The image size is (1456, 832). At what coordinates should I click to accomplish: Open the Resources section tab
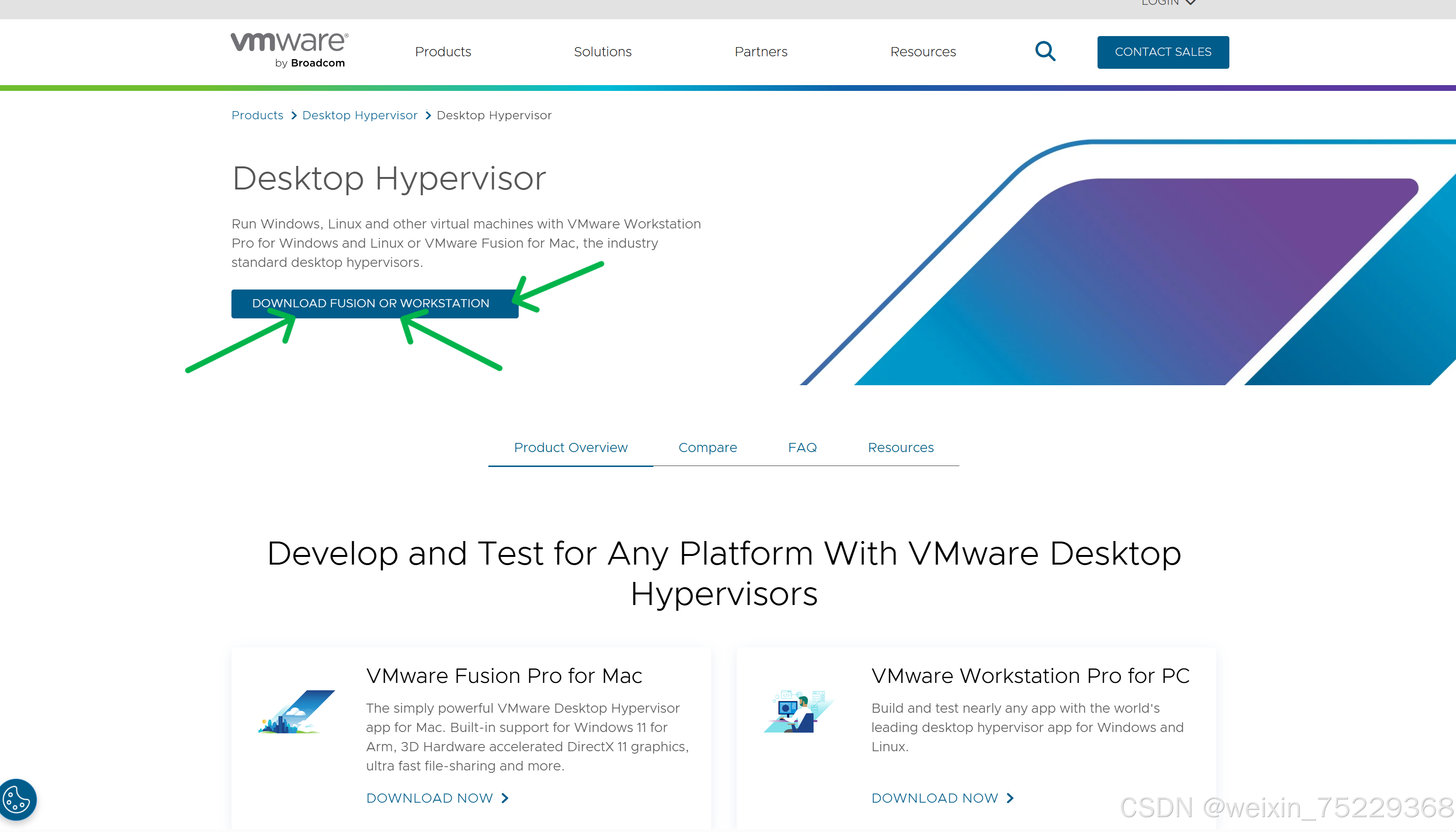tap(900, 447)
